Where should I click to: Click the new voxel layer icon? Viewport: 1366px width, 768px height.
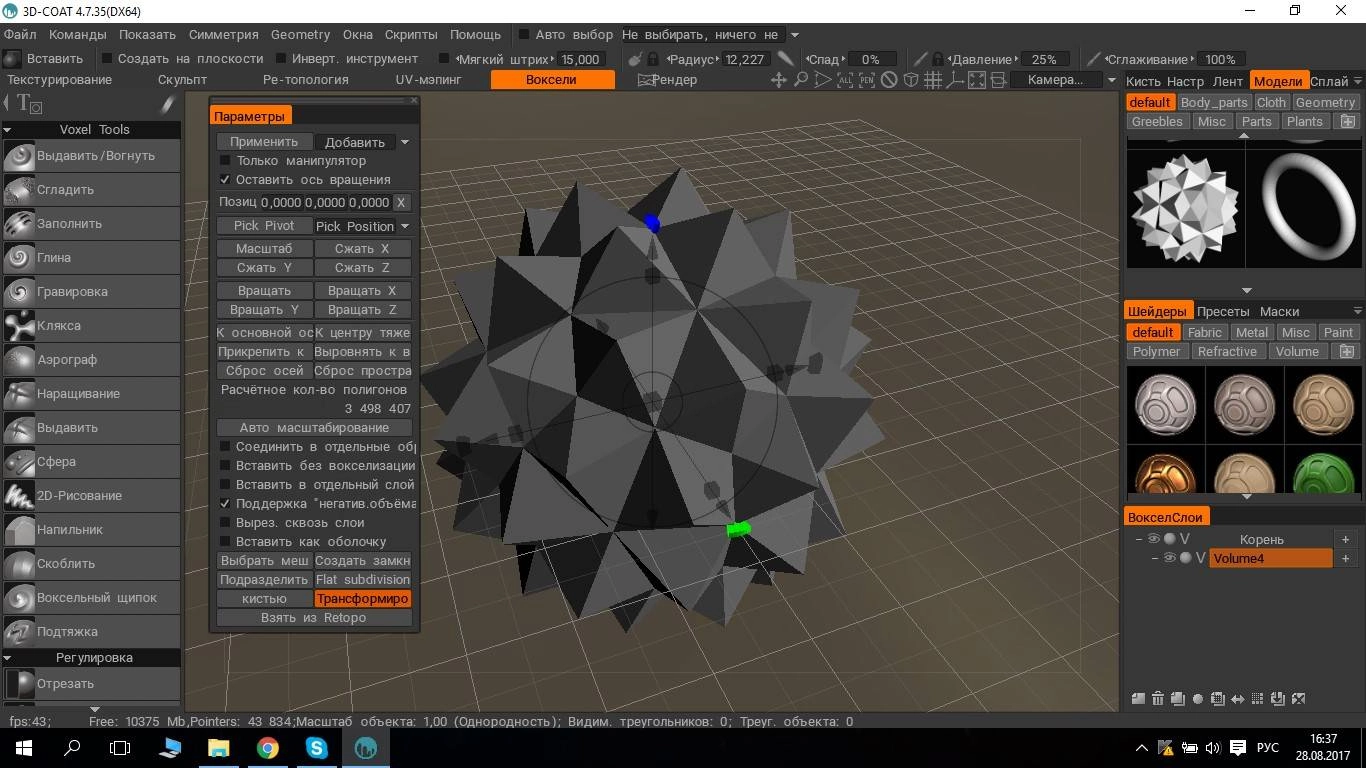(x=1138, y=699)
